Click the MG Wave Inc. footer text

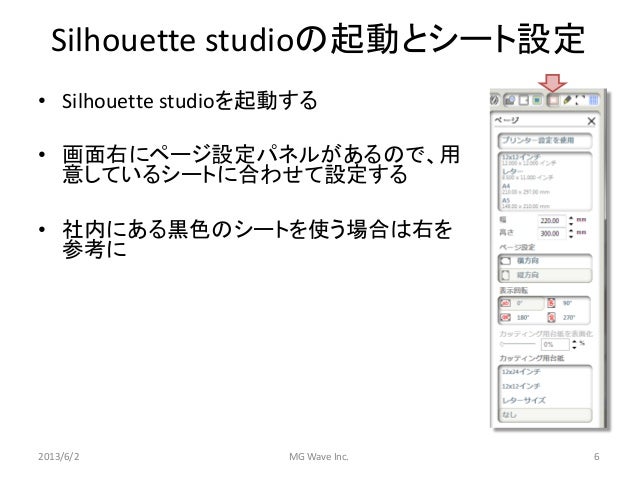[319, 457]
